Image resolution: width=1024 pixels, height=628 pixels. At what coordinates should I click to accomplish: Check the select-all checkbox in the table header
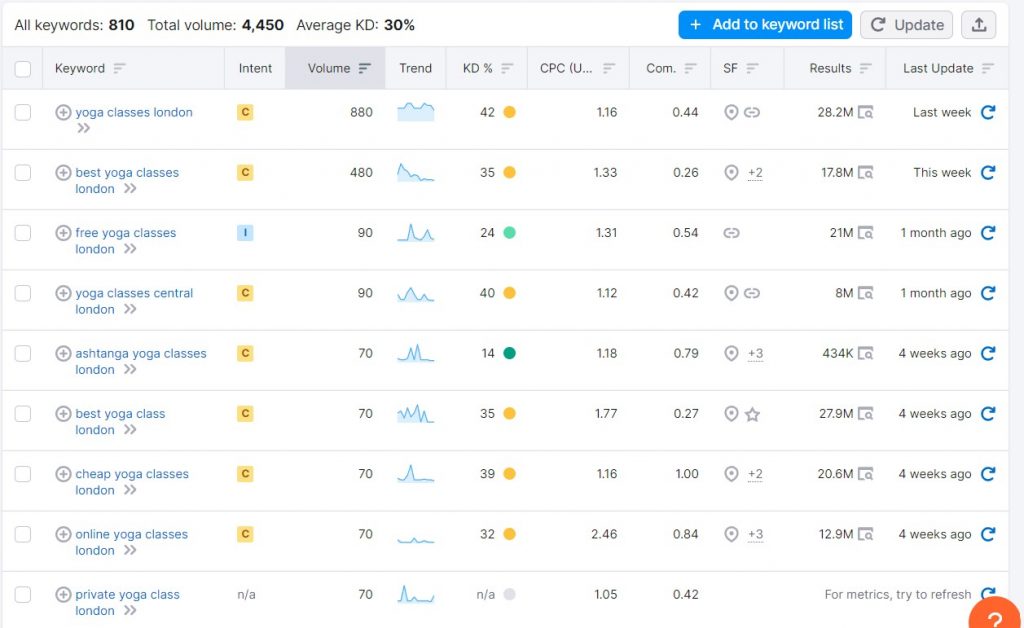pos(23,68)
